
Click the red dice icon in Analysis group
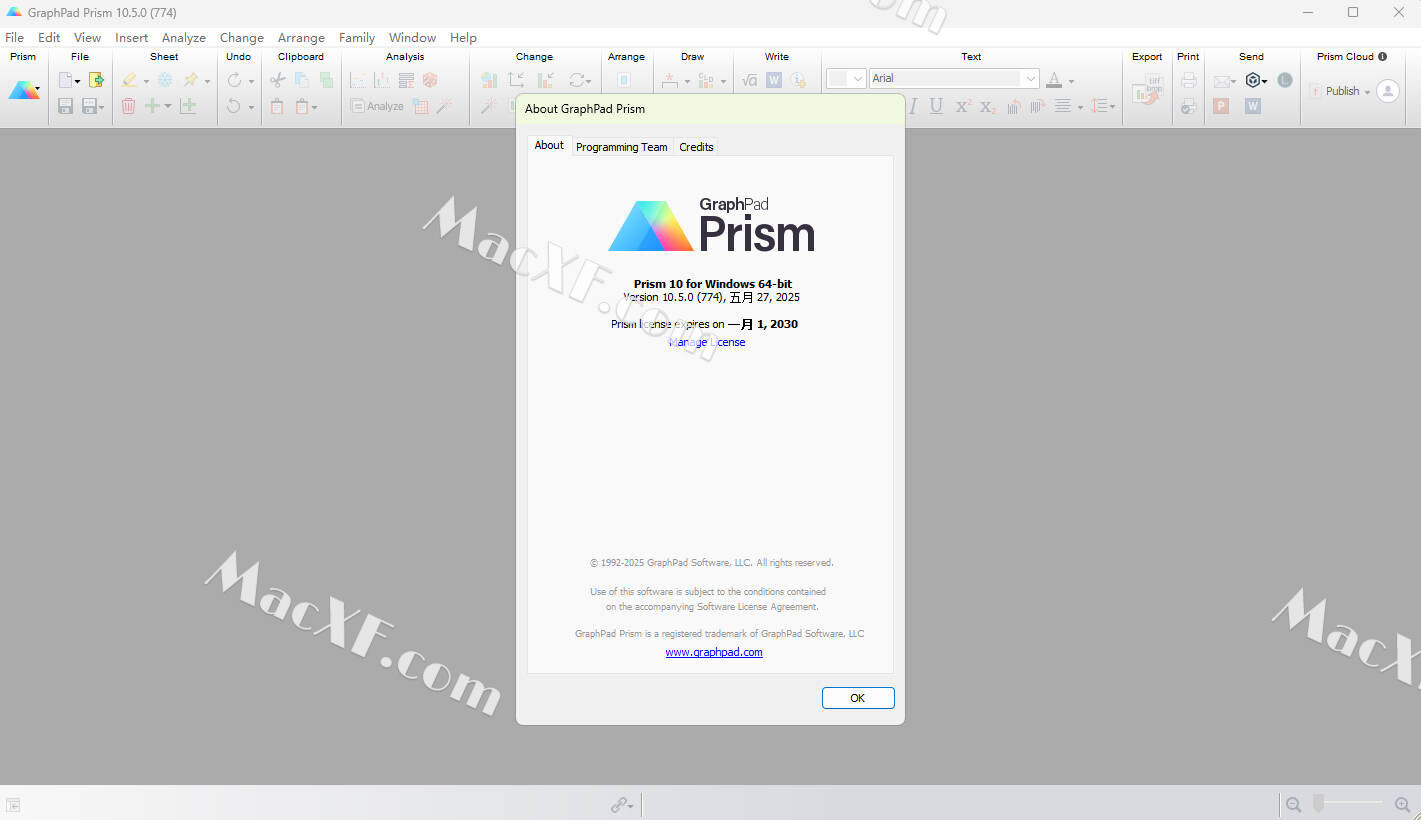point(430,80)
